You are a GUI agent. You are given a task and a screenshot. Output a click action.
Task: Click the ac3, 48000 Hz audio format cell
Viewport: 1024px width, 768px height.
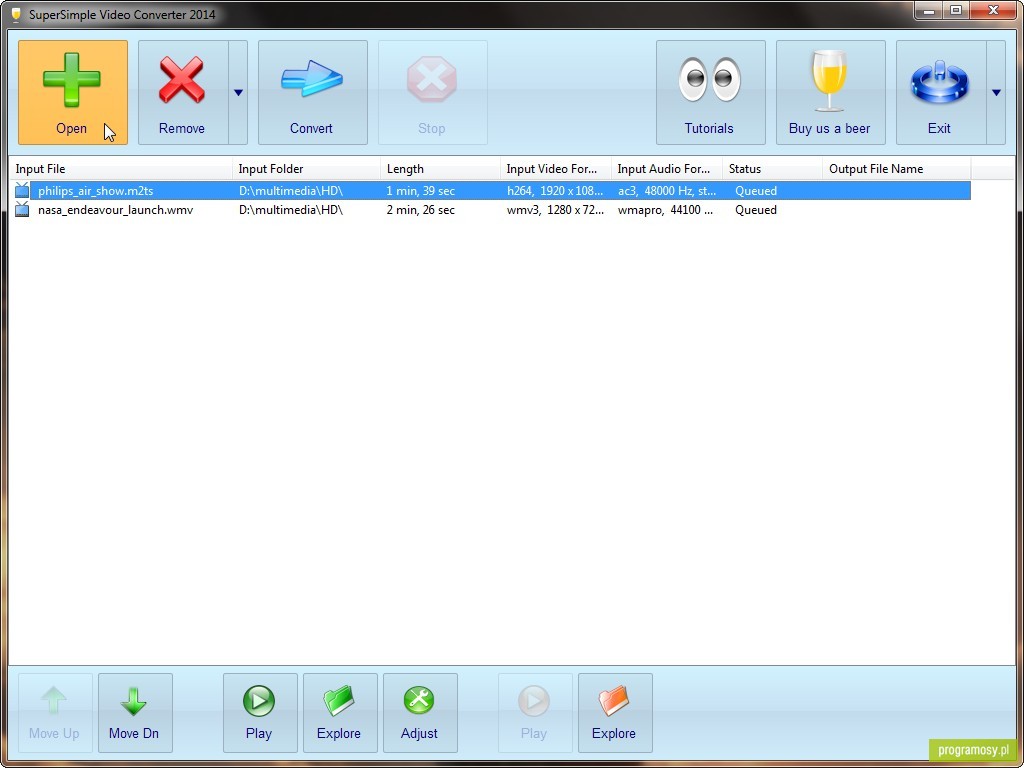667,191
